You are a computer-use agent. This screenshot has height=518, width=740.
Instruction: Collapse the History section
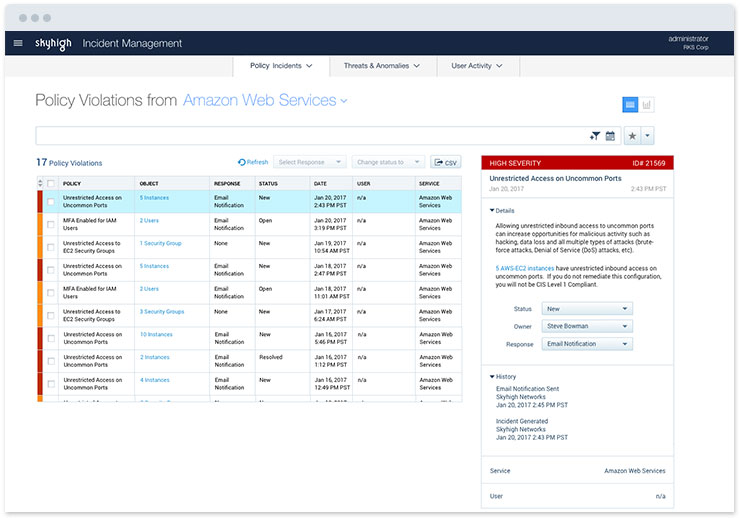tap(503, 376)
